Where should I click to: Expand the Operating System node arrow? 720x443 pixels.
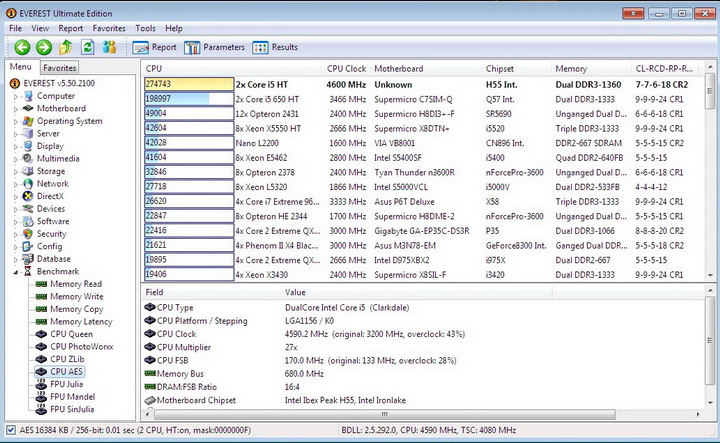coord(16,121)
